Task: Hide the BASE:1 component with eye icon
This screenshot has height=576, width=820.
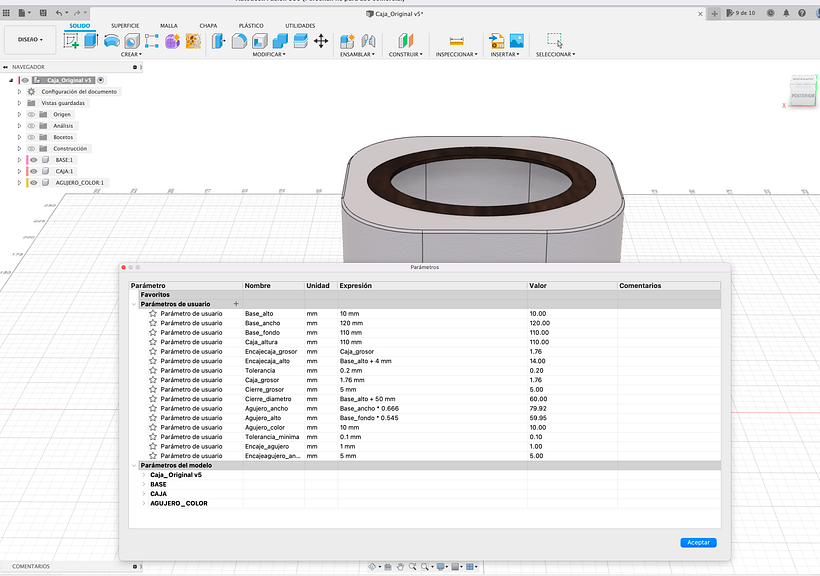Action: point(33,160)
